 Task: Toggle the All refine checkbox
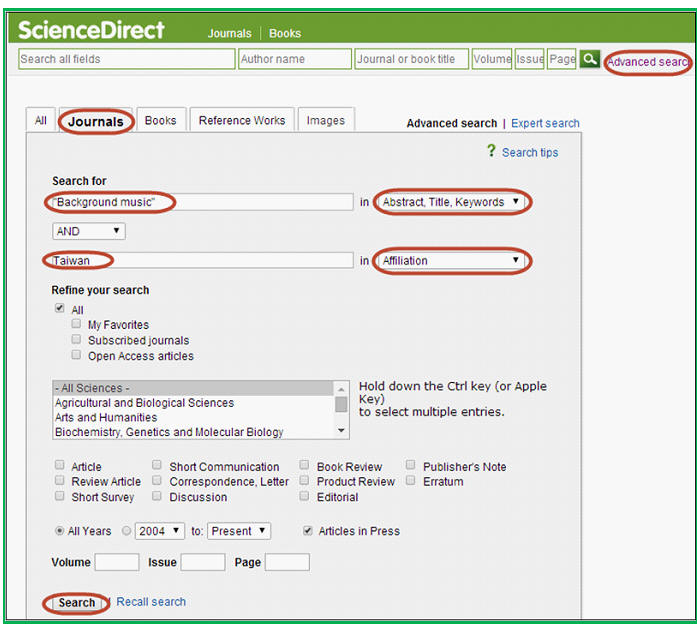60,308
